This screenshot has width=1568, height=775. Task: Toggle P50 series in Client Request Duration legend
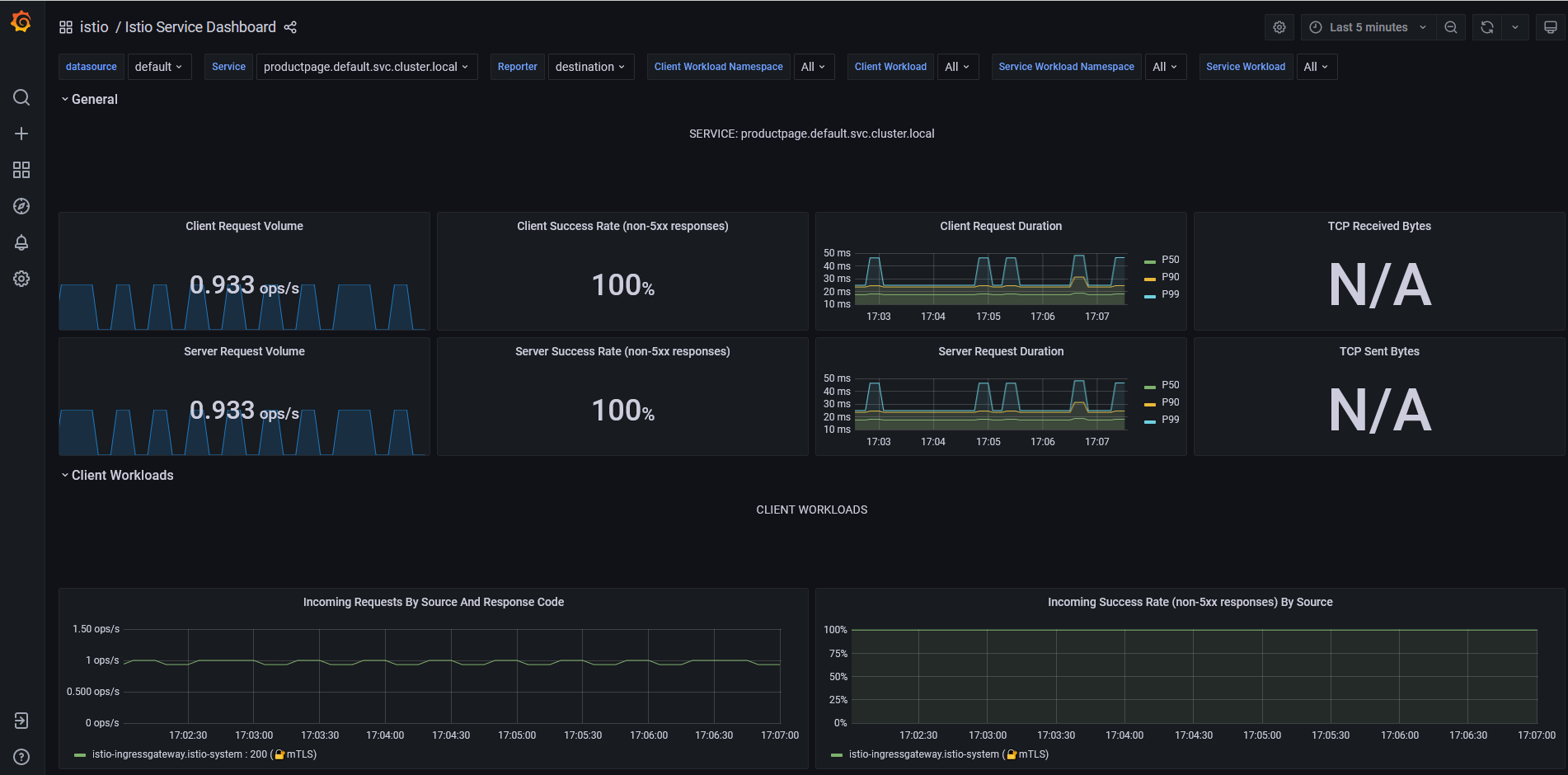(x=1170, y=260)
